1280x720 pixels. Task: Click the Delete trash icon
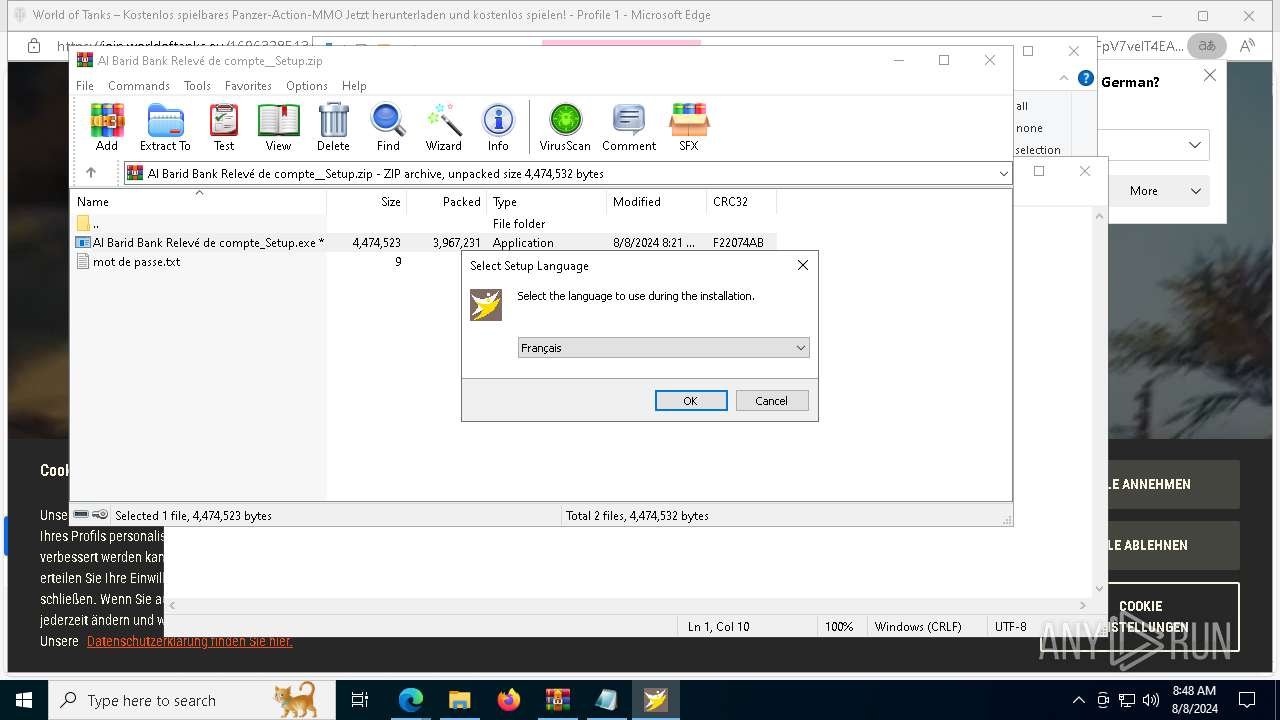tap(333, 127)
